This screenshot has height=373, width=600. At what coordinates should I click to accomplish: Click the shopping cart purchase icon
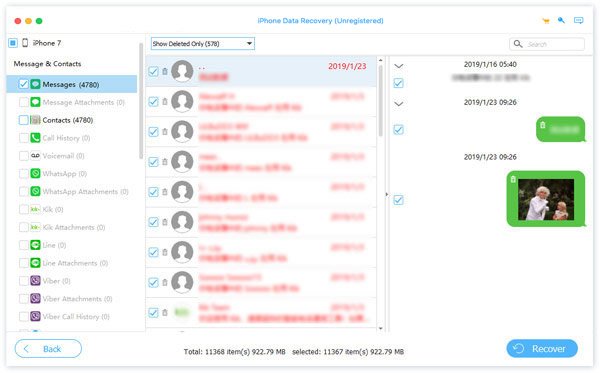(546, 21)
